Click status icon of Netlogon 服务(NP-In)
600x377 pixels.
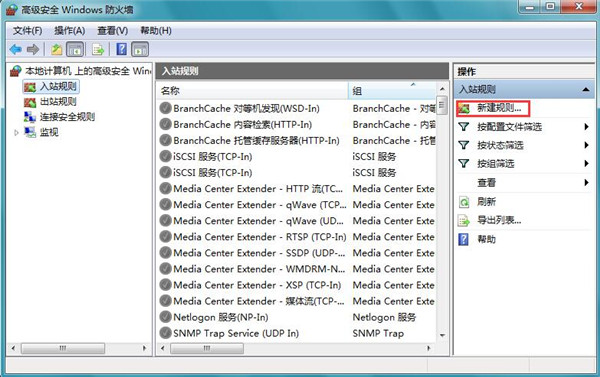tap(165, 317)
